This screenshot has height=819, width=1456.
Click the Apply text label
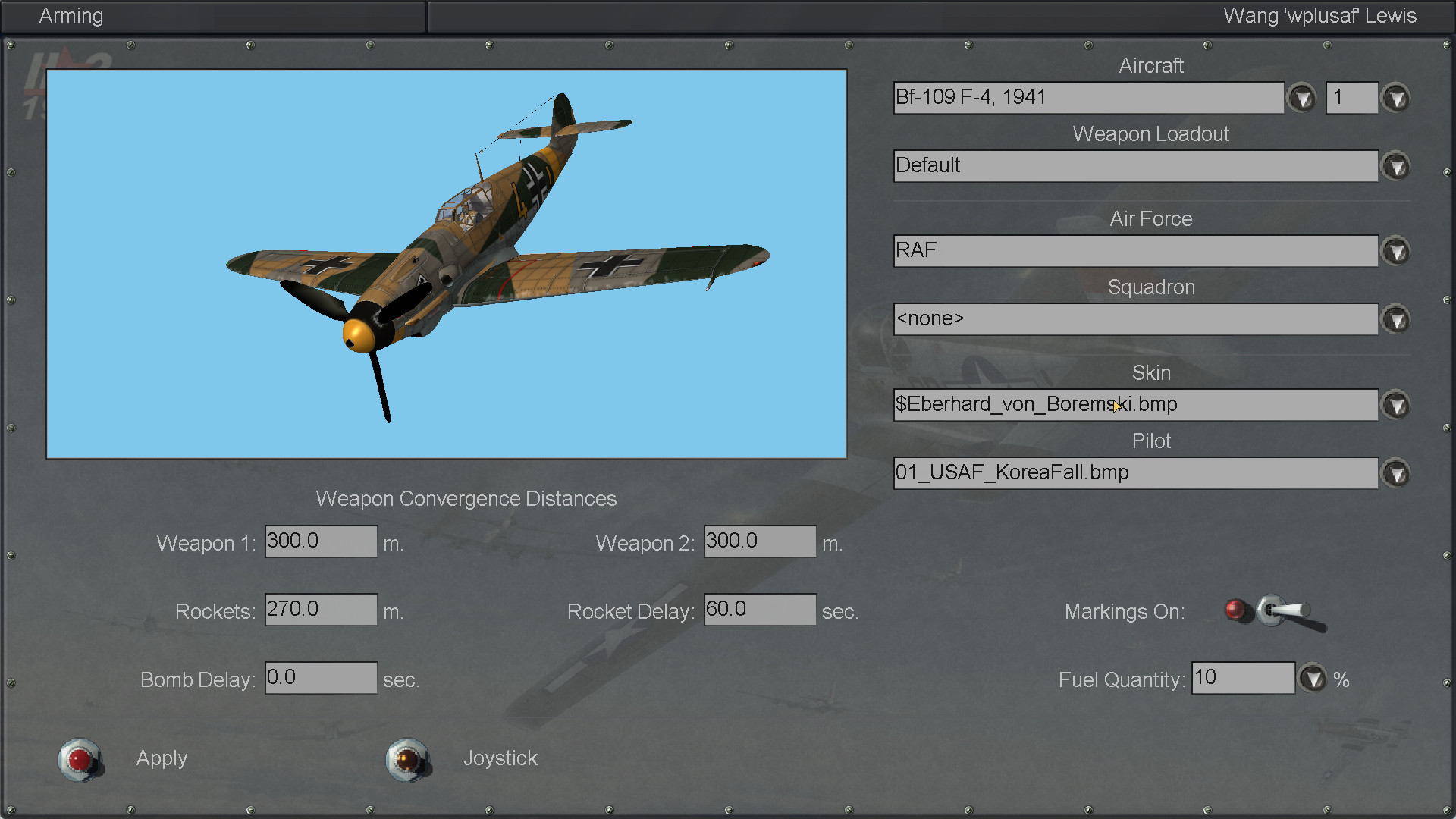click(162, 758)
